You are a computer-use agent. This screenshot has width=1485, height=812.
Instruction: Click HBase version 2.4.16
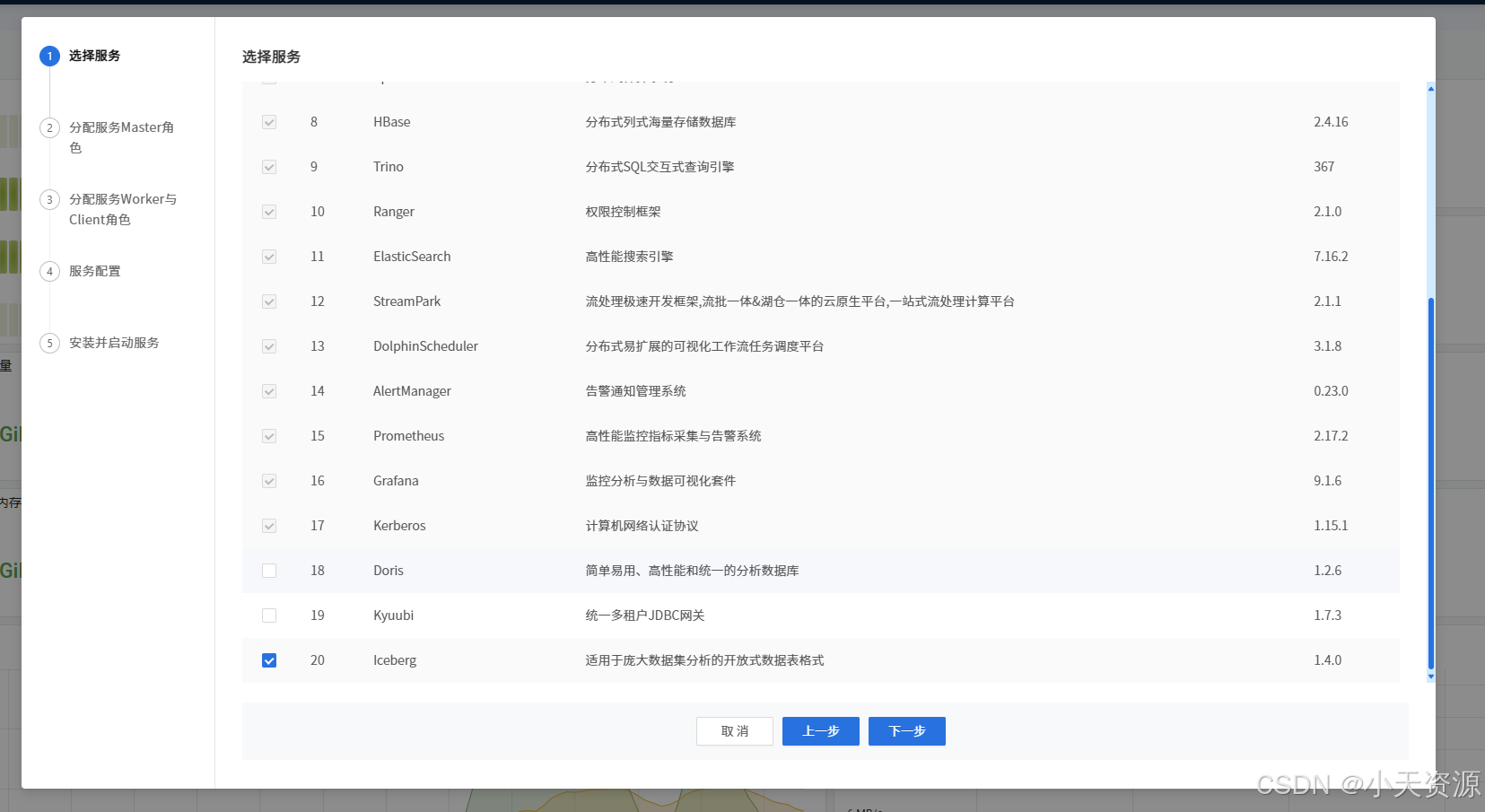pos(1331,122)
